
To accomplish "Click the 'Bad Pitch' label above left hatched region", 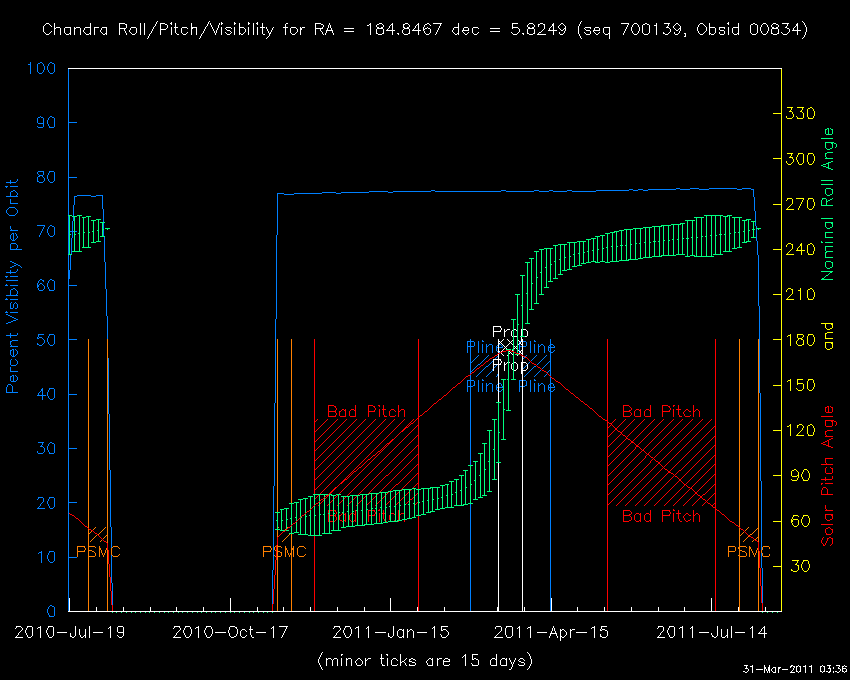I will point(367,412).
